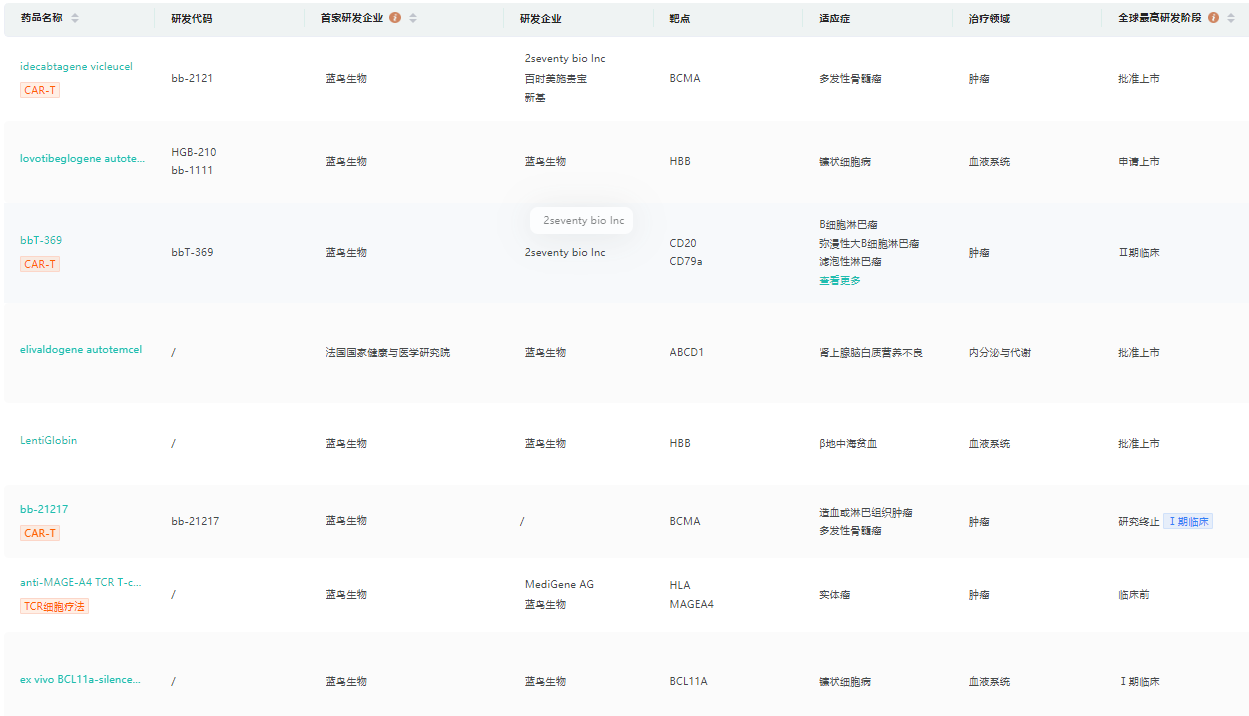
Task: Sort by 首家研发企业 using its sort arrows
Action: tap(413, 18)
